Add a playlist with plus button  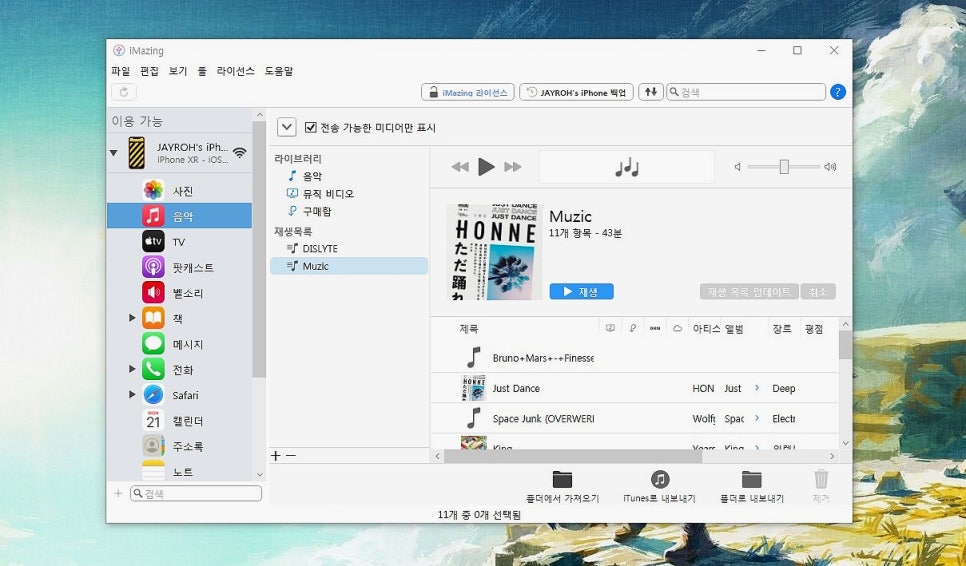point(275,455)
